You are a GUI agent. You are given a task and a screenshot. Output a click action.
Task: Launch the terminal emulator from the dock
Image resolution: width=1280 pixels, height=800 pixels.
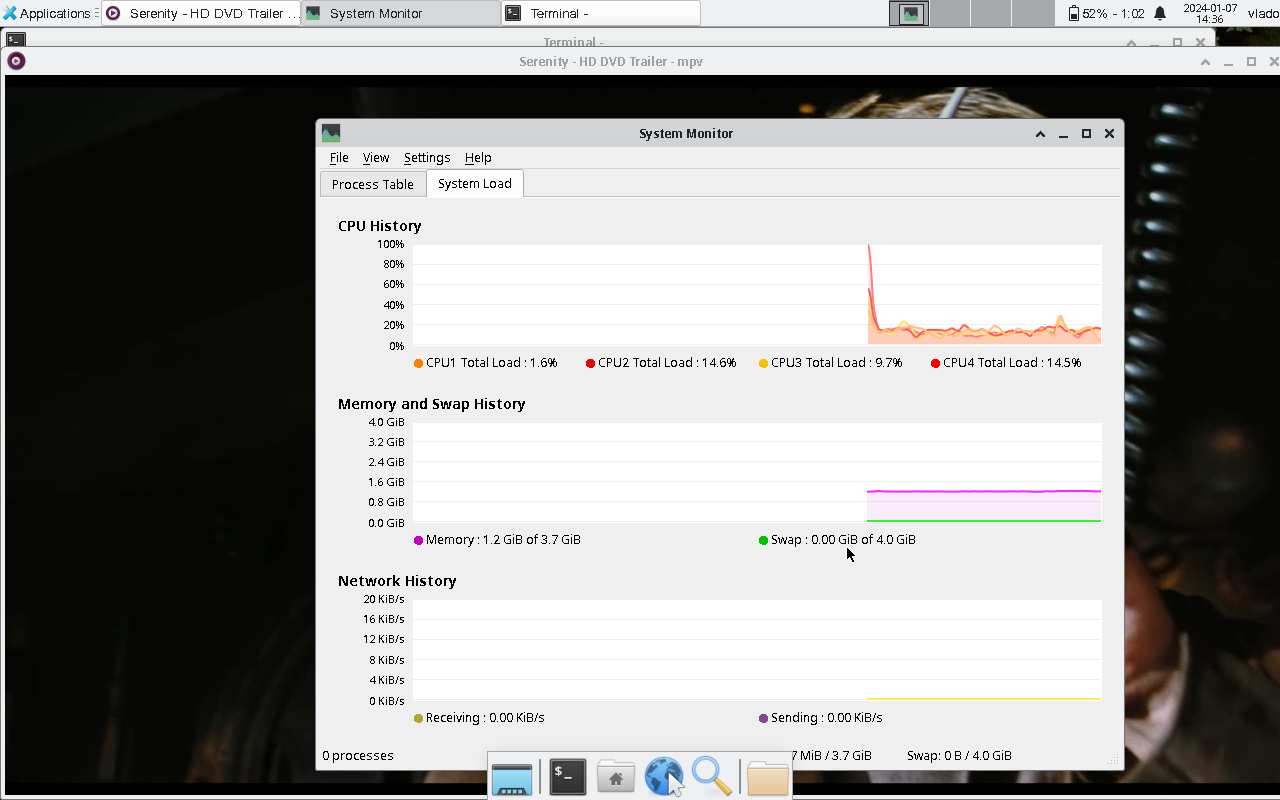(567, 777)
